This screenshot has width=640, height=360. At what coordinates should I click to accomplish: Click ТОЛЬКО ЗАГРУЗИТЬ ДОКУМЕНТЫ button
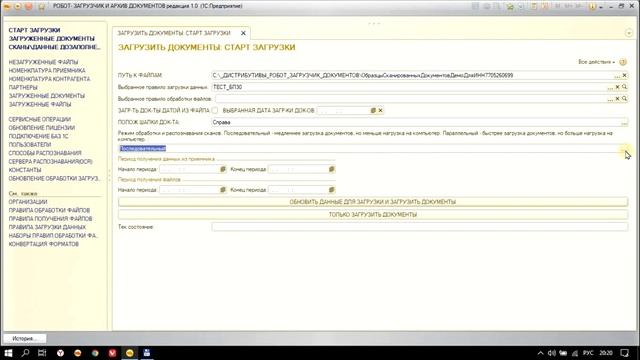tap(373, 215)
